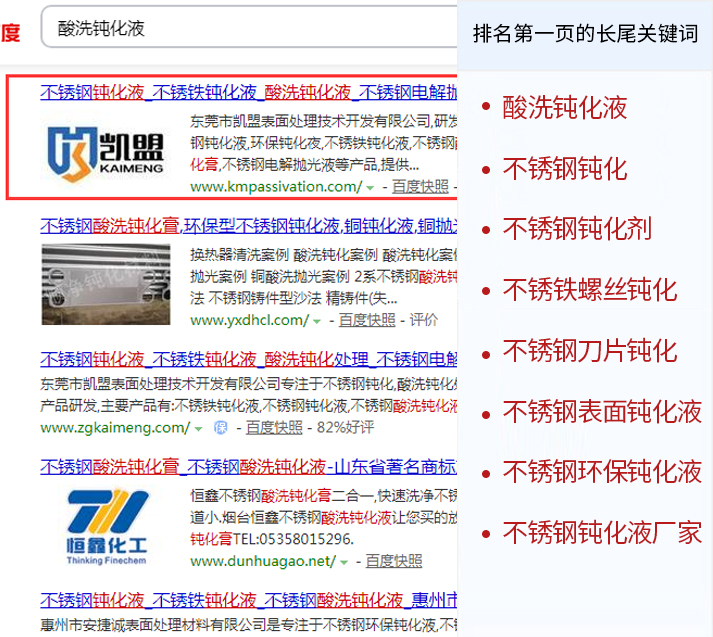
Task: Open the result titled 不锈钢钝化液_不锈铁钝化液_酸洗钝化处理
Action: pyautogui.click(x=248, y=359)
